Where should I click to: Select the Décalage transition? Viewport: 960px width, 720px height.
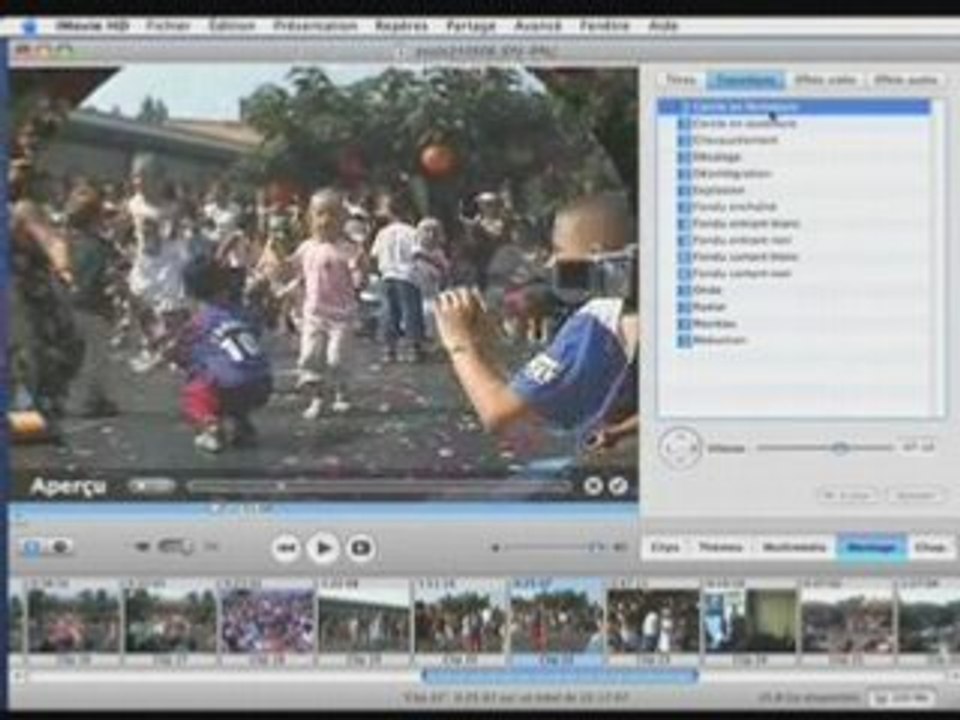click(x=794, y=157)
